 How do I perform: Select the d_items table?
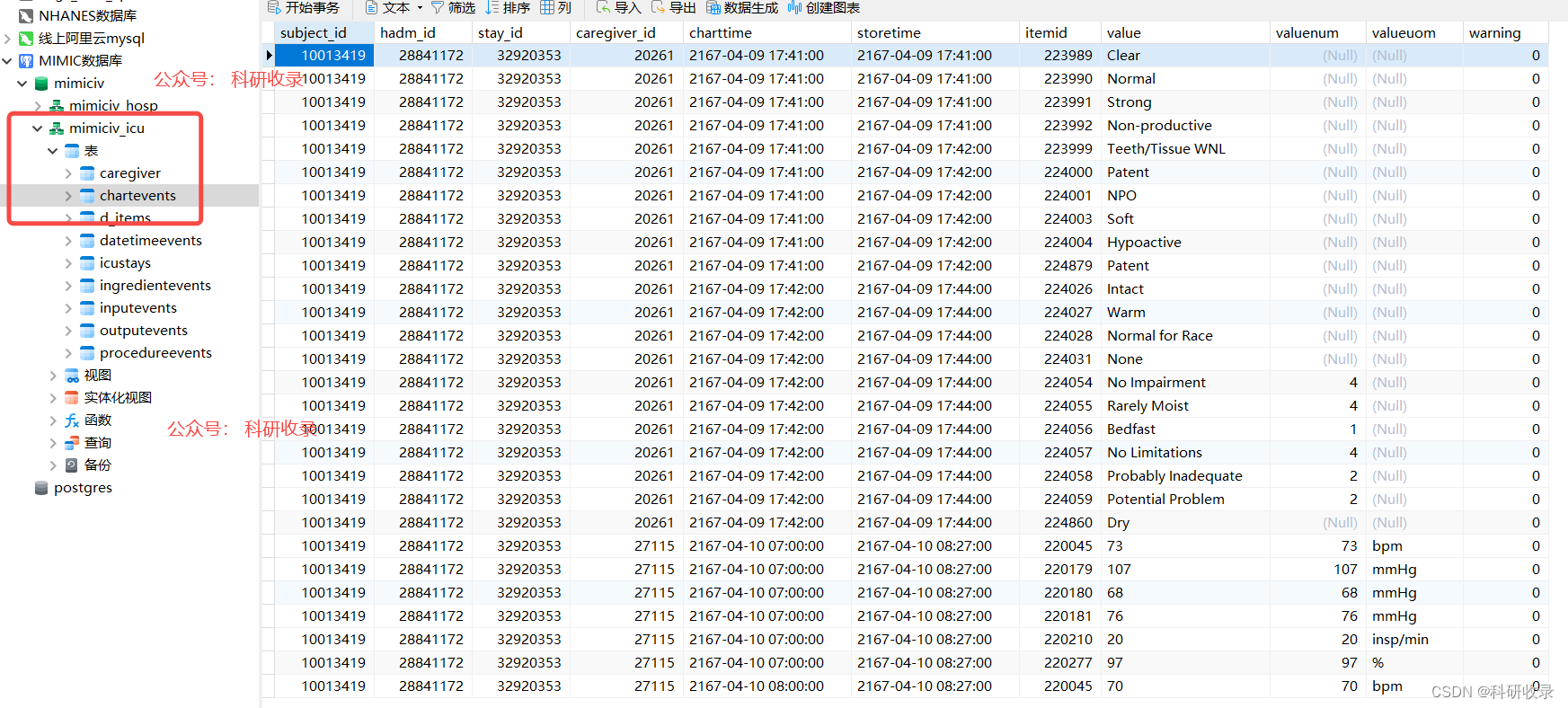point(125,217)
